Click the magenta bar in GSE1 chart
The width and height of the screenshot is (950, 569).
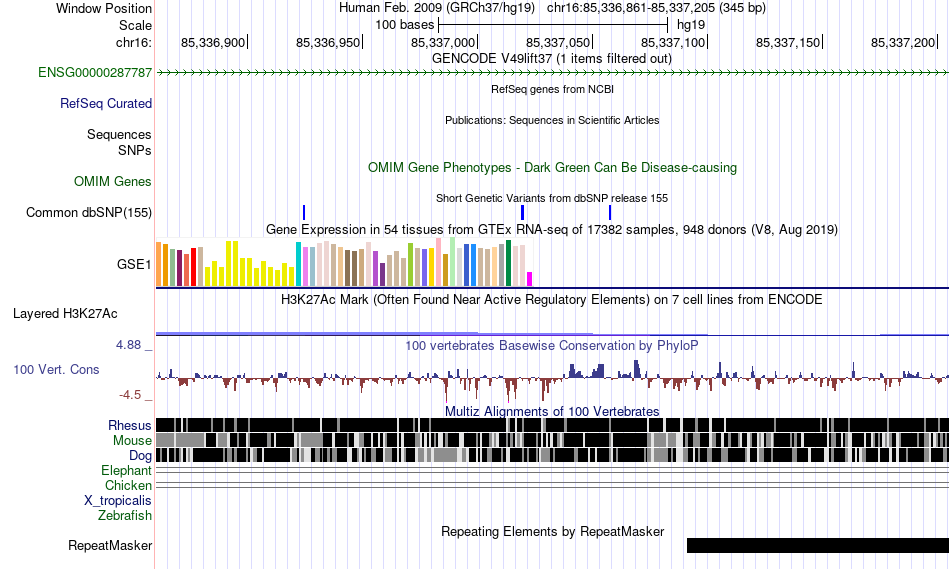tap(530, 279)
